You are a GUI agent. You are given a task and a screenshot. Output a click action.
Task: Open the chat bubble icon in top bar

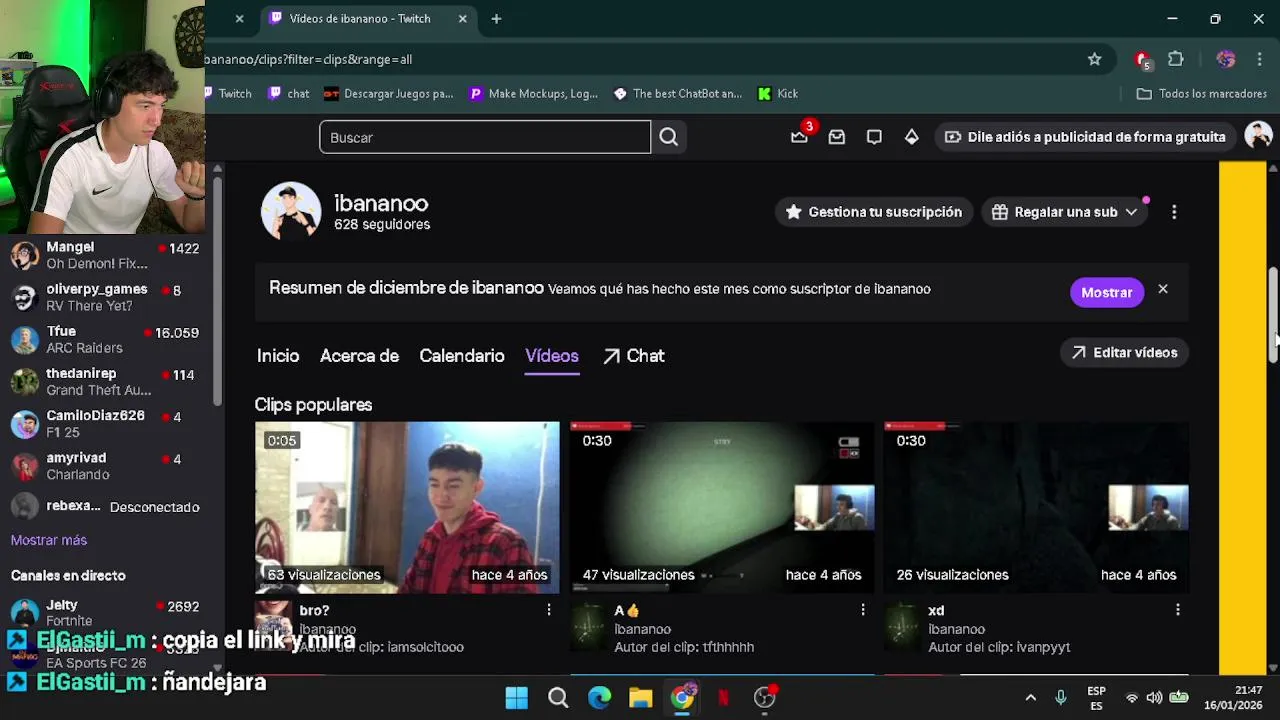pyautogui.click(x=874, y=137)
